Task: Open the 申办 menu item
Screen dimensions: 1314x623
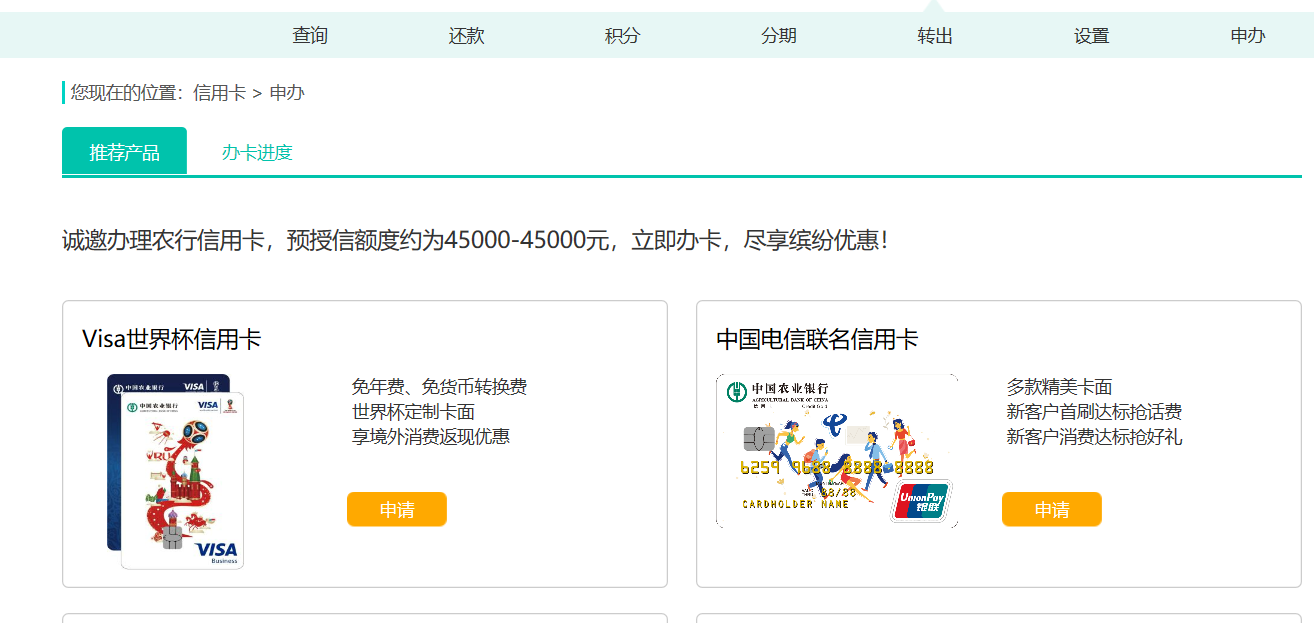Action: (1248, 36)
